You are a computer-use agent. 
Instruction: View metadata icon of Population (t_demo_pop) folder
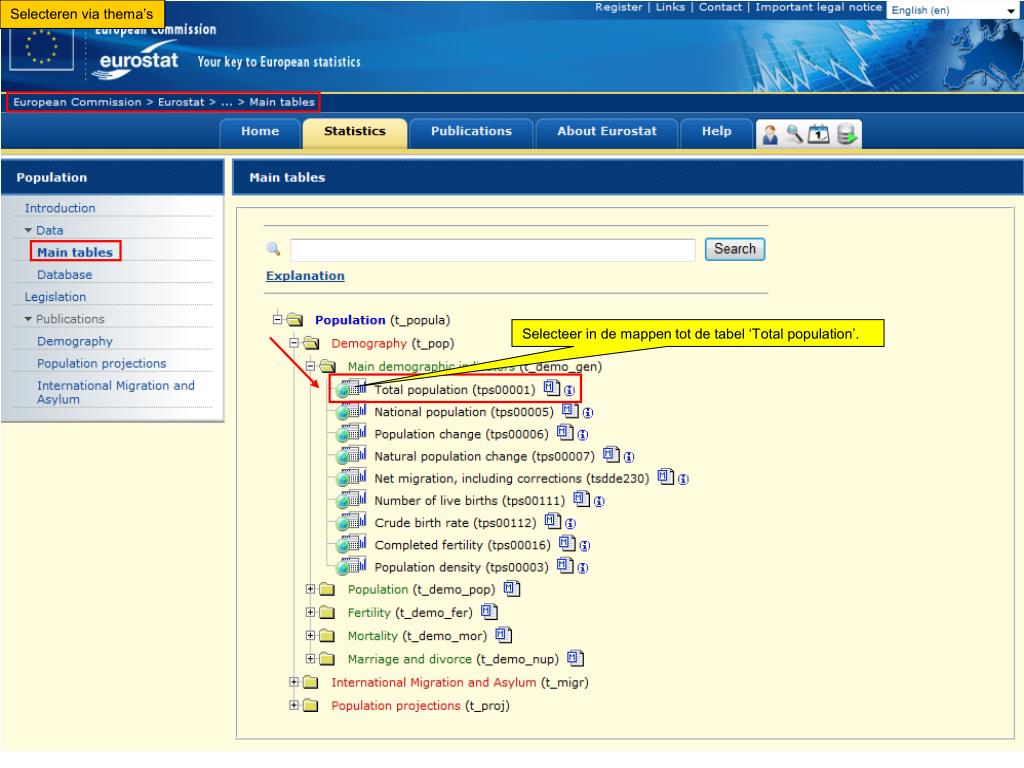tap(512, 588)
